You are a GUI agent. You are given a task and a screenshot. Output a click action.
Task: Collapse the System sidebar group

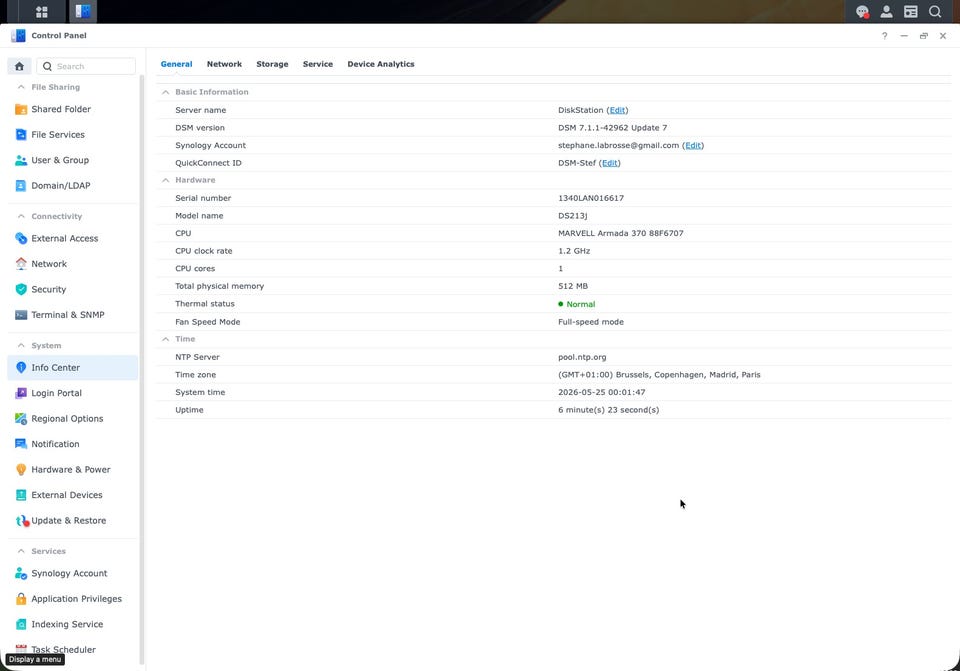21,345
